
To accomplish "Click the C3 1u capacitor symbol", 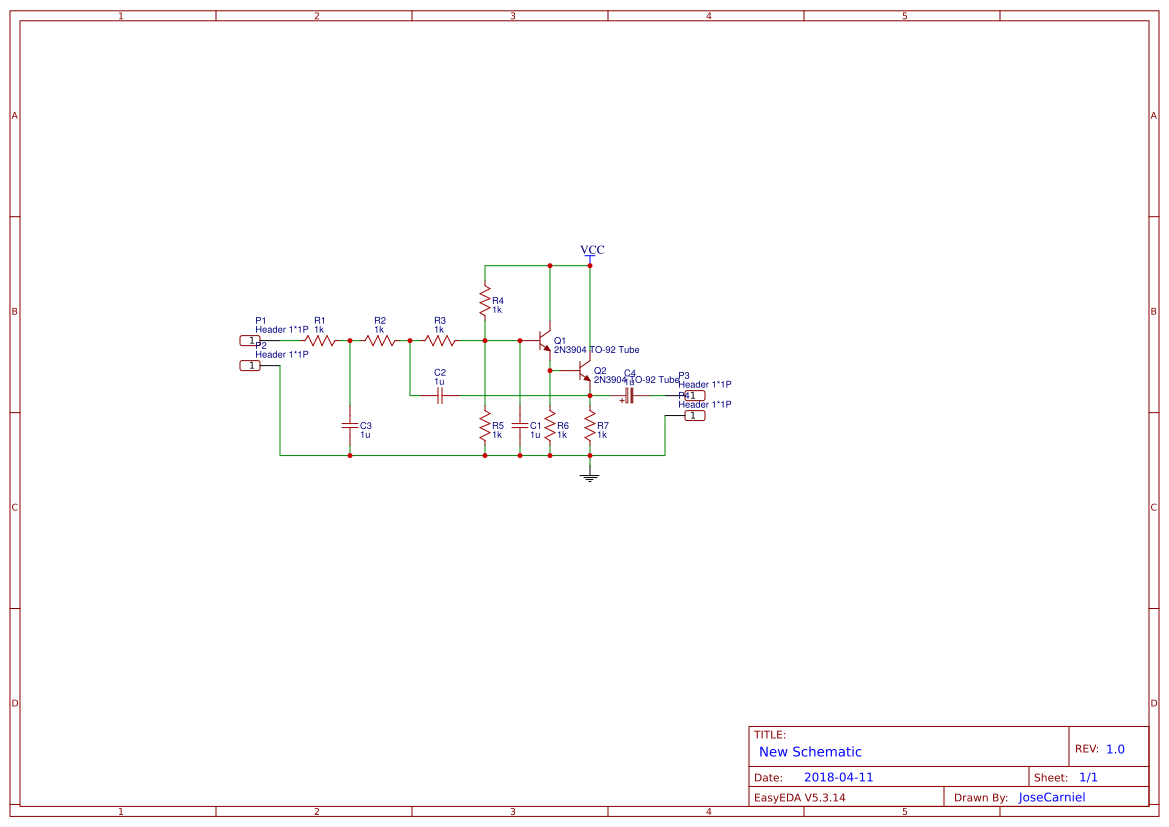I will pyautogui.click(x=350, y=427).
